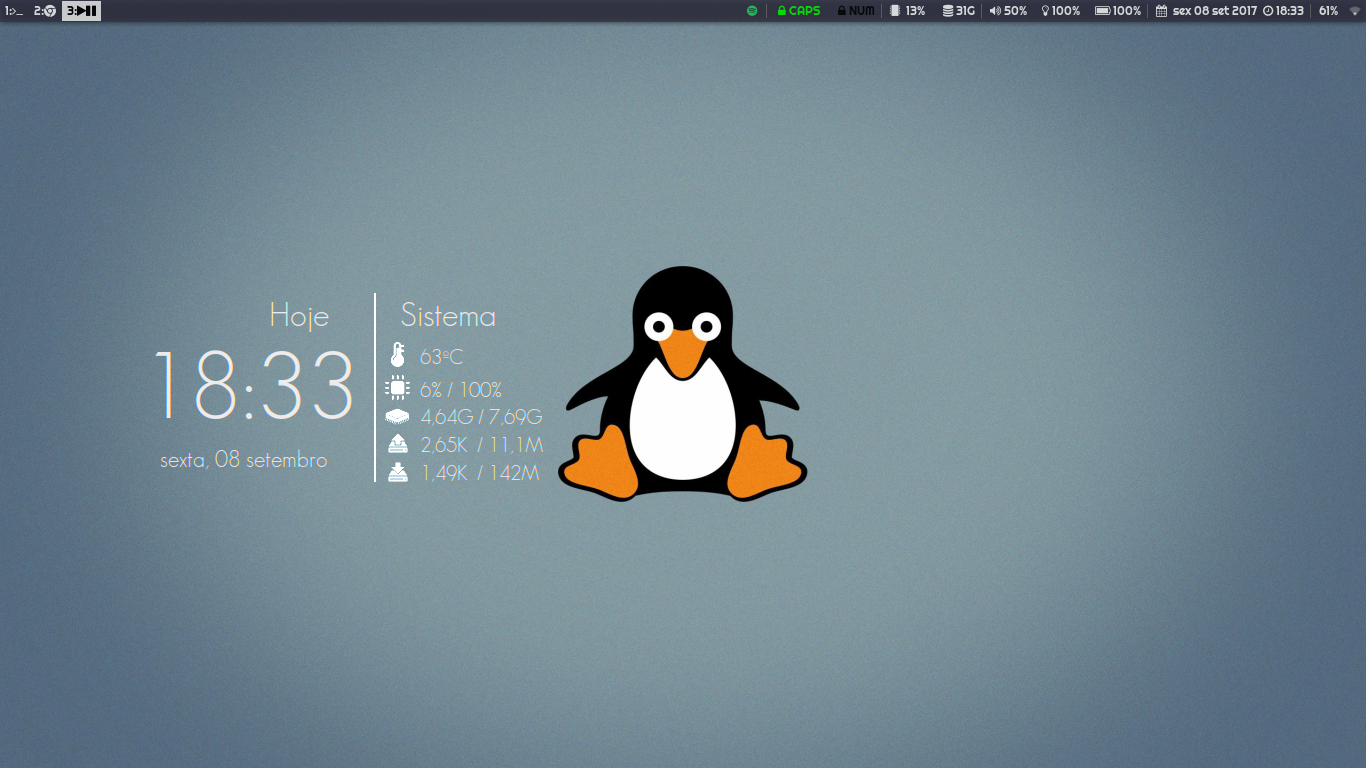Click the Hoje heading

pos(299,316)
